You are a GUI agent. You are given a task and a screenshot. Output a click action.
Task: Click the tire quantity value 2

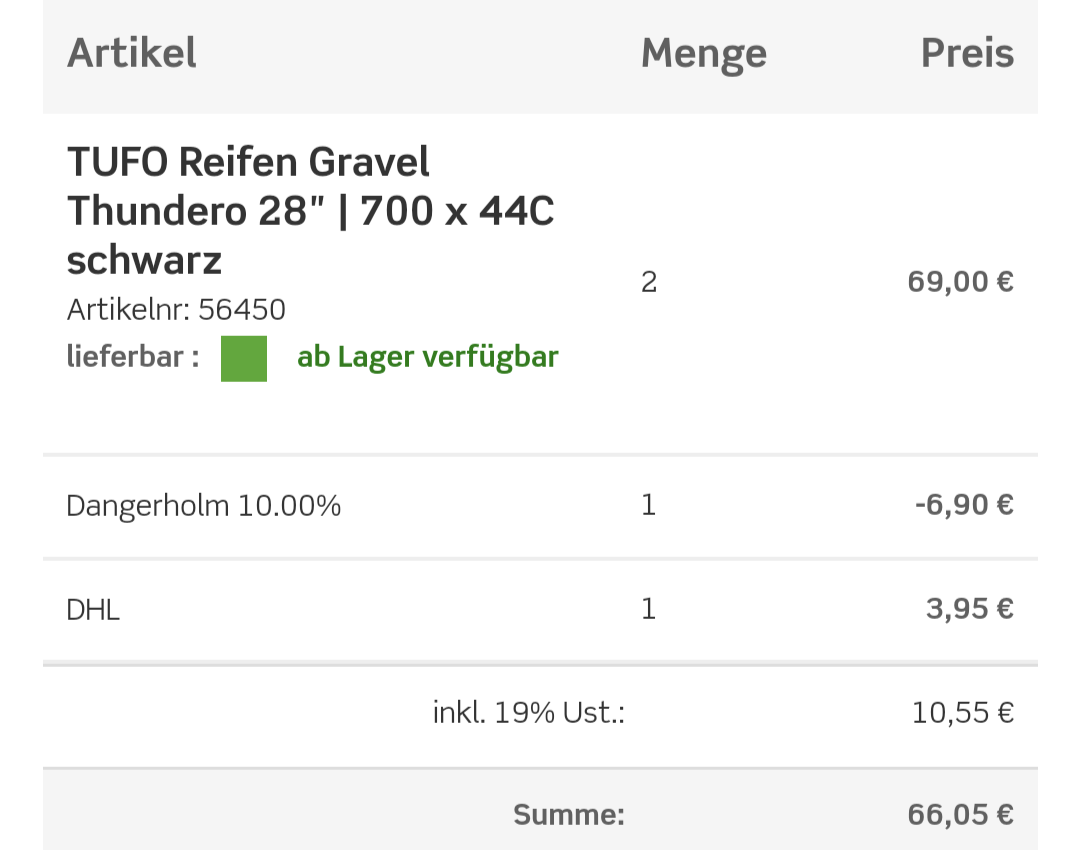click(x=649, y=282)
